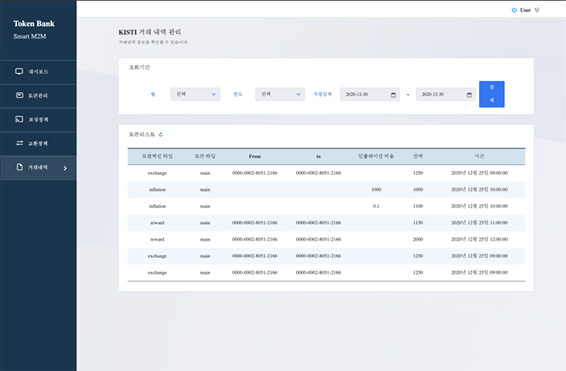Click the power icon beside User

tap(514, 10)
